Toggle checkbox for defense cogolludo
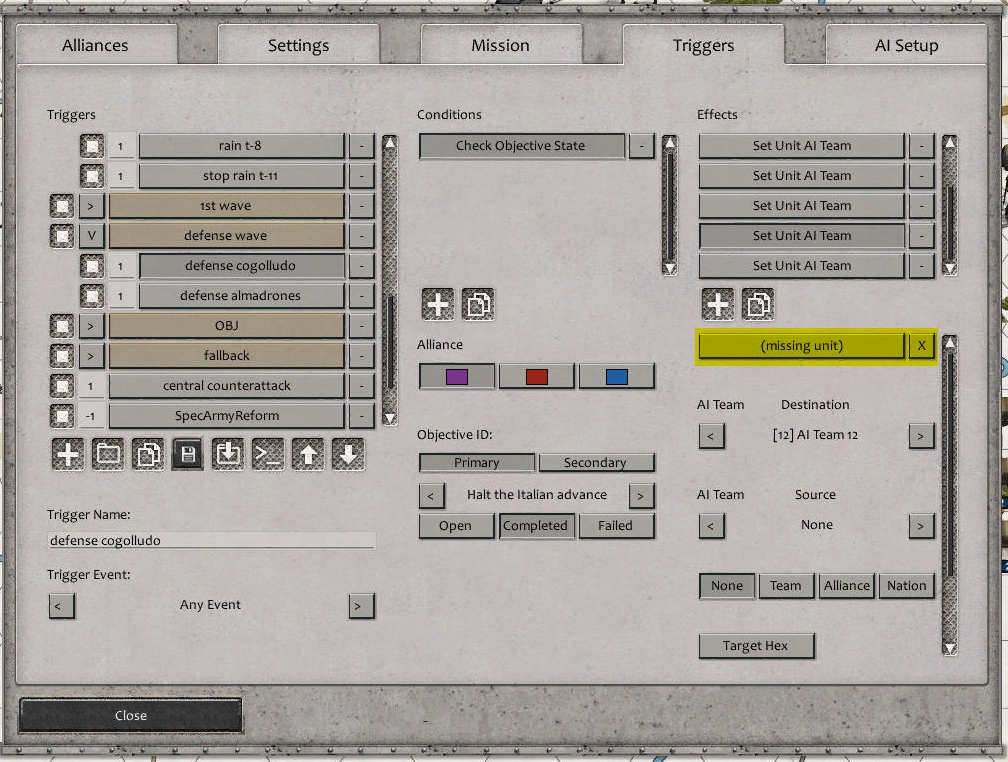This screenshot has width=1008, height=762. pos(92,266)
